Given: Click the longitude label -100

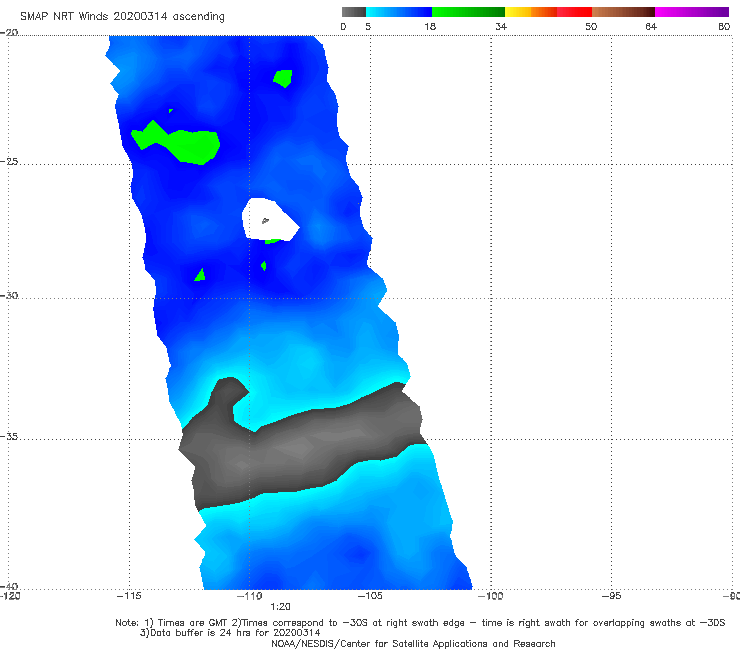Looking at the screenshot, I should [x=490, y=596].
